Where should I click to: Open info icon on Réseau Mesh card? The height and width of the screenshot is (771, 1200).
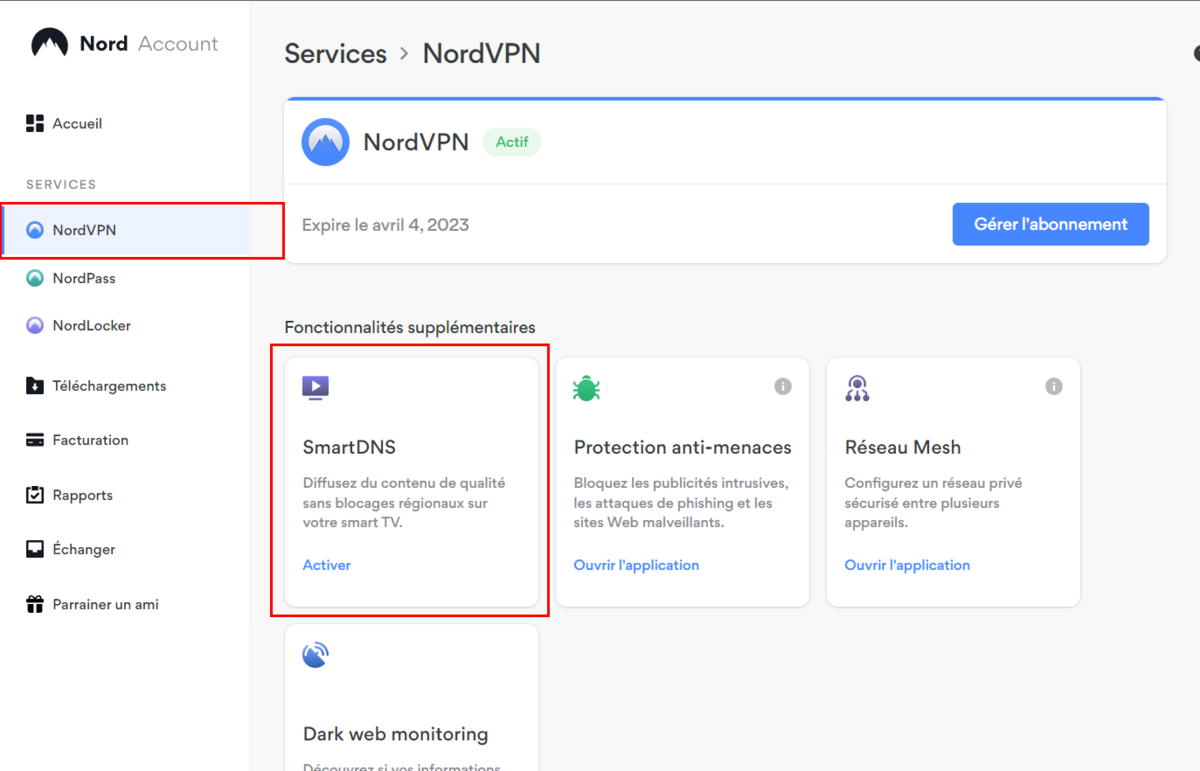click(x=1054, y=386)
